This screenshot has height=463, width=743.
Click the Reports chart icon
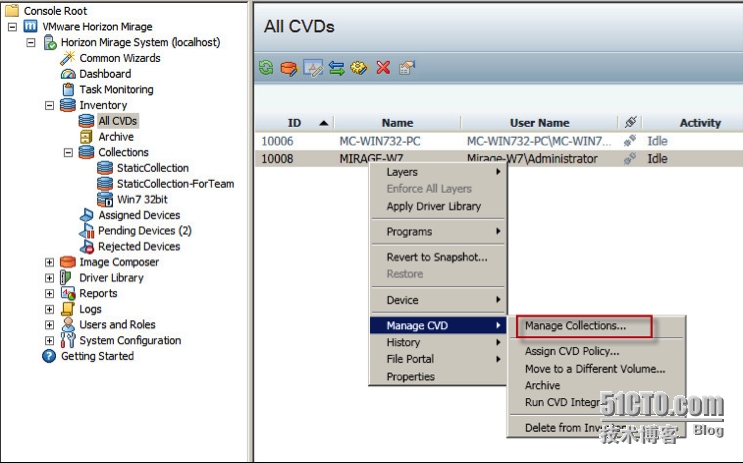point(68,293)
